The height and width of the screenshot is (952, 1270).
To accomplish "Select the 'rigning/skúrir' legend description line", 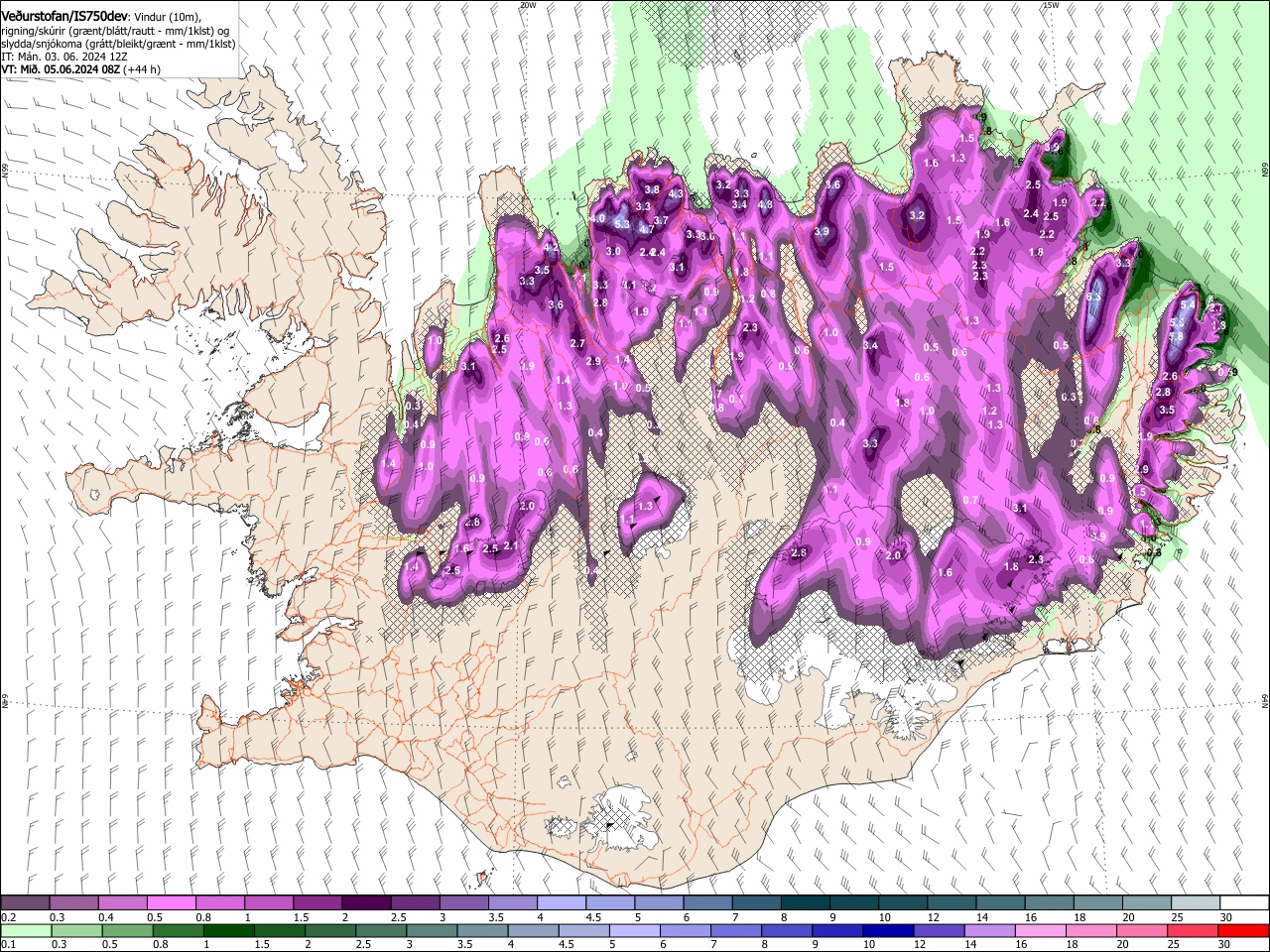I will point(115,31).
